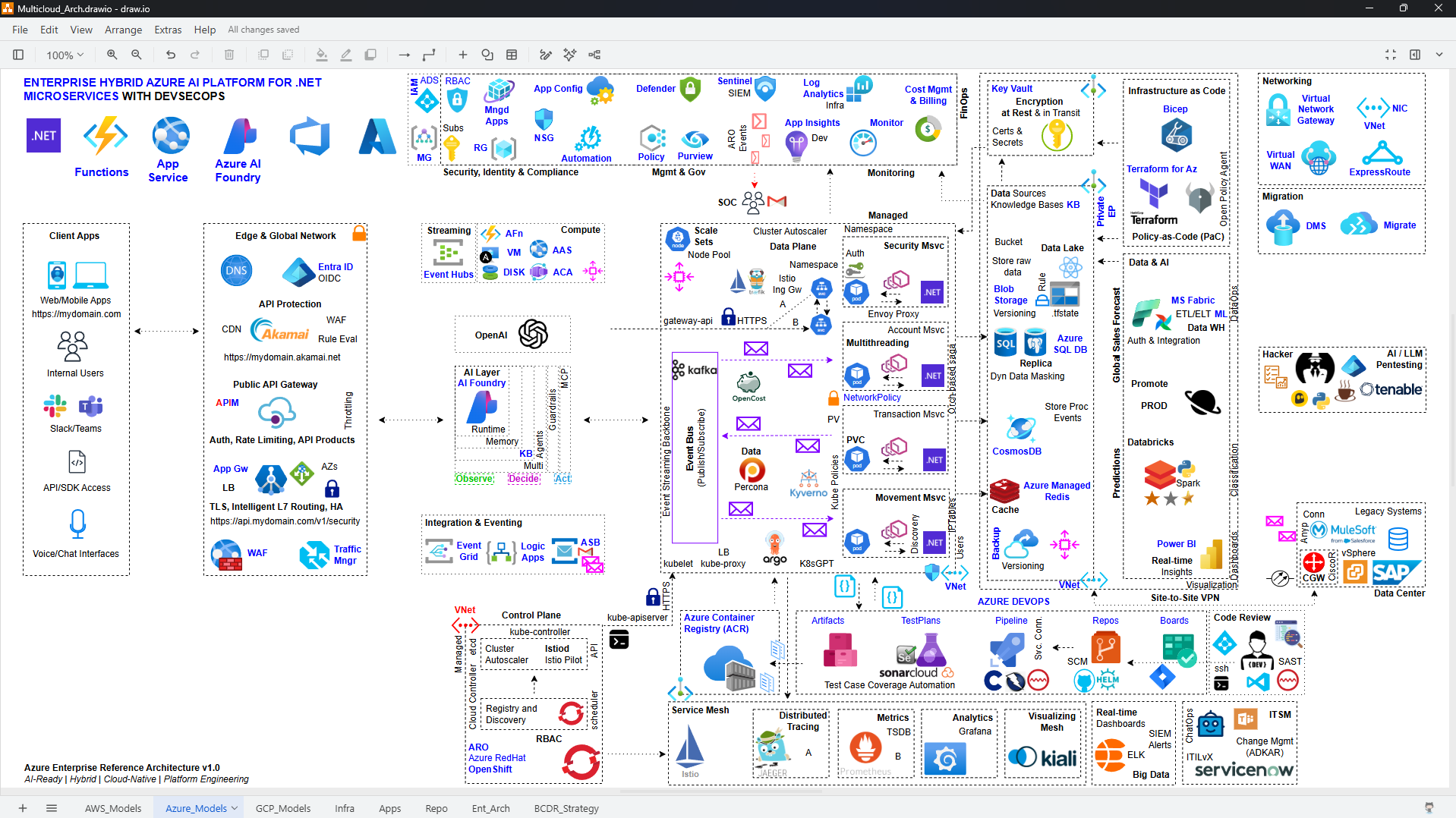The image size is (1456, 818).
Task: Undo the last action
Action: pyautogui.click(x=171, y=55)
